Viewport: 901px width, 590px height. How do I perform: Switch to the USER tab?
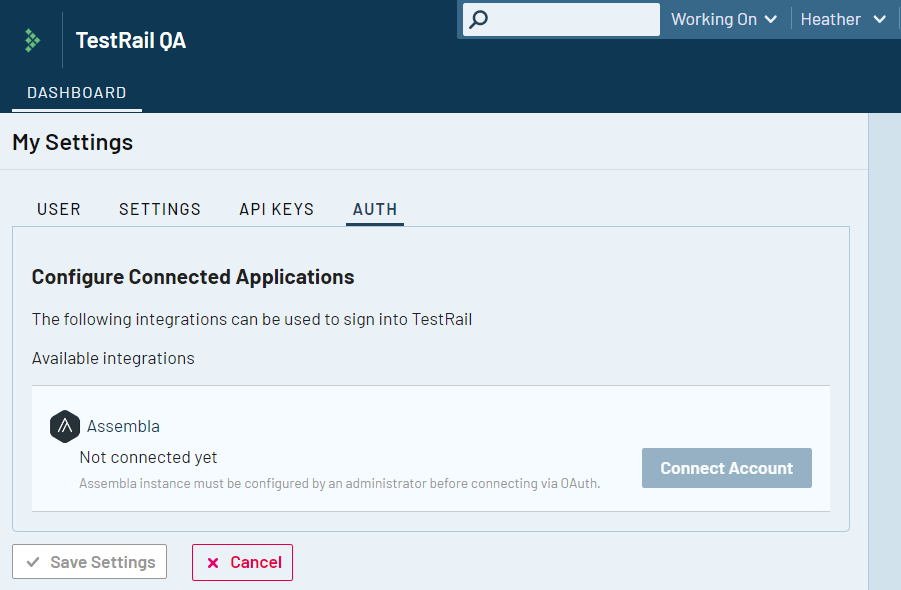click(x=59, y=209)
